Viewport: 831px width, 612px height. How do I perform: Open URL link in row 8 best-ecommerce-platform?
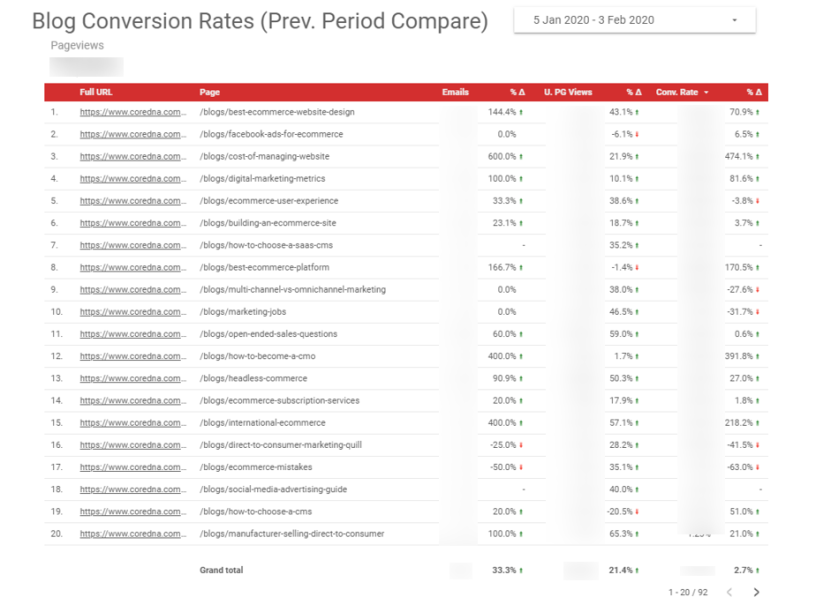[x=132, y=268]
